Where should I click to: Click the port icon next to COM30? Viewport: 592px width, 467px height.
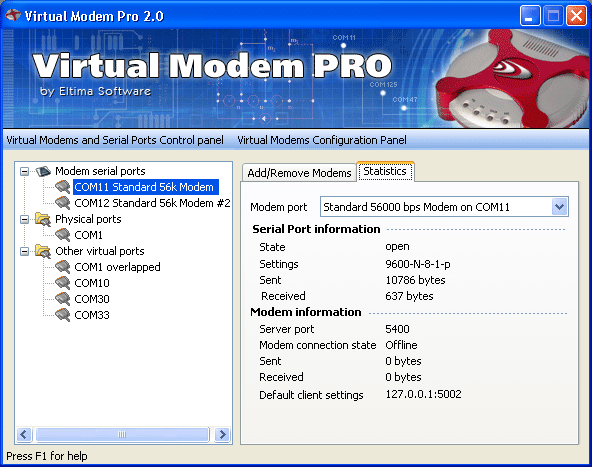point(63,299)
